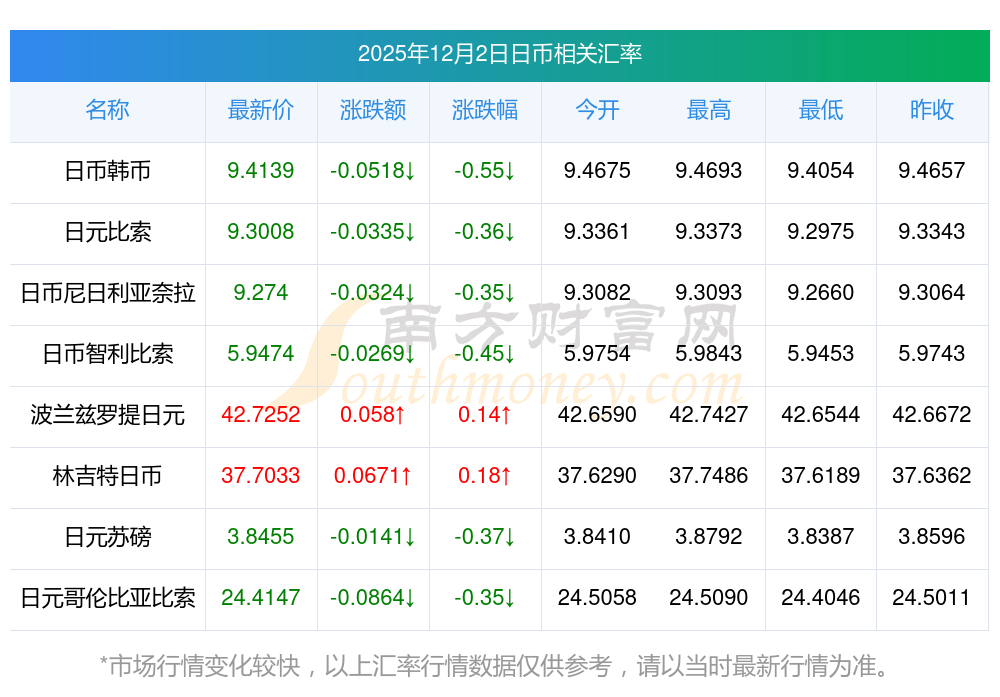Click high value 3.8792
Screen dimensions: 1000x697
(x=709, y=536)
